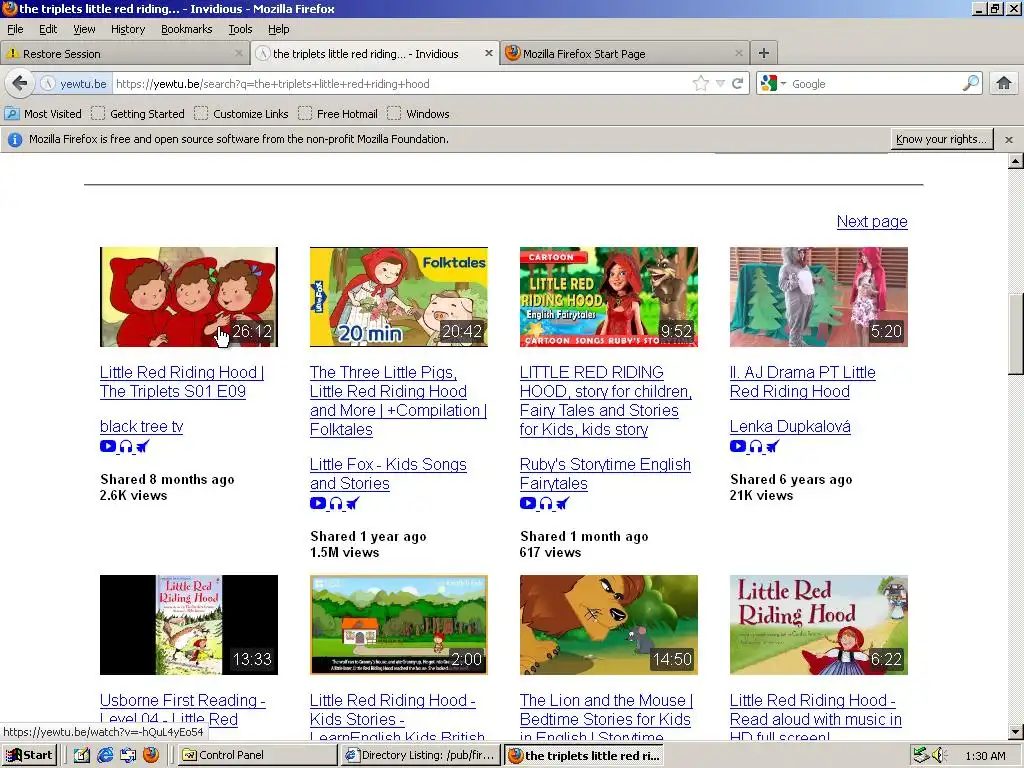Click Know your rights button

pyautogui.click(x=941, y=139)
